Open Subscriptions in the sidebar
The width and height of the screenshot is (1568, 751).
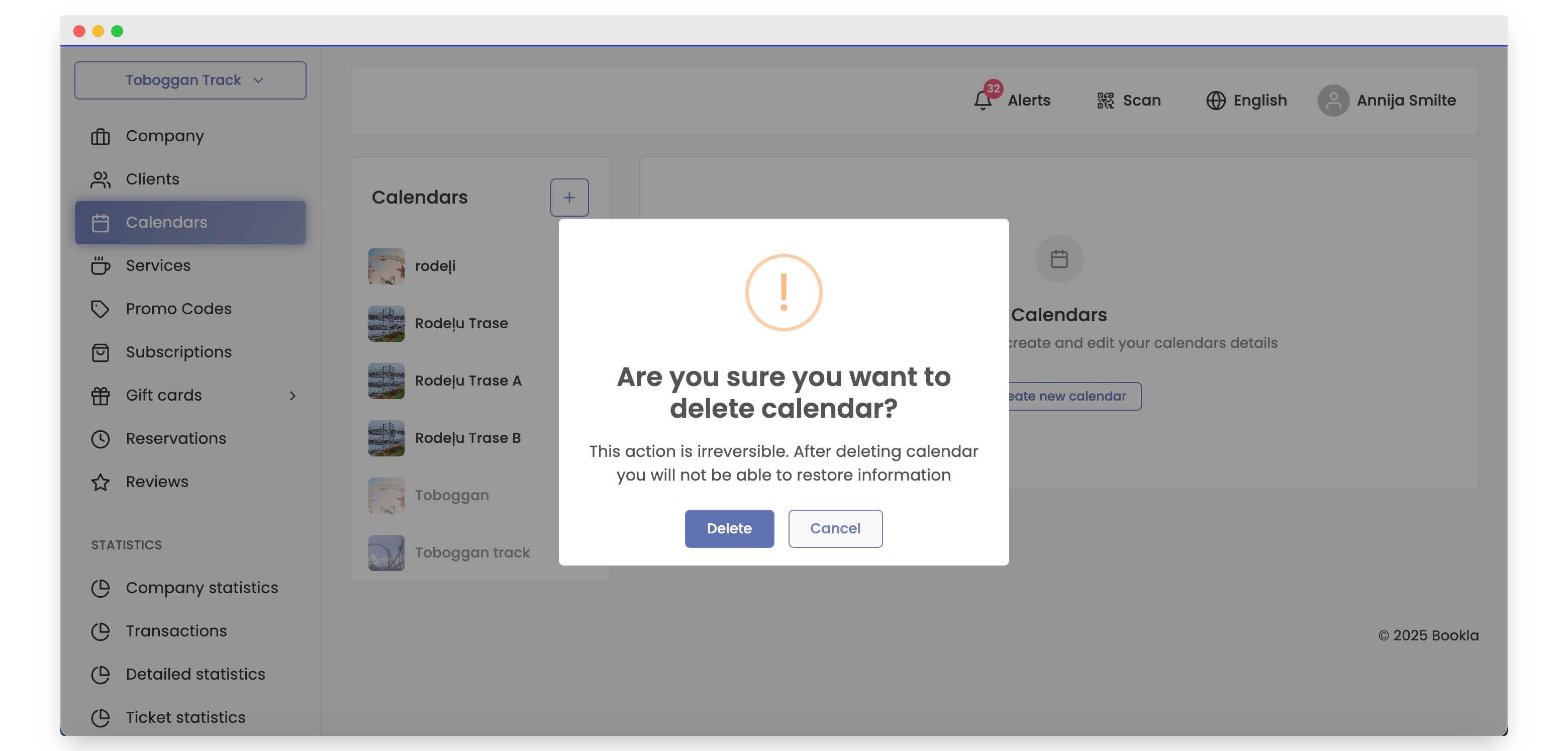tap(178, 352)
